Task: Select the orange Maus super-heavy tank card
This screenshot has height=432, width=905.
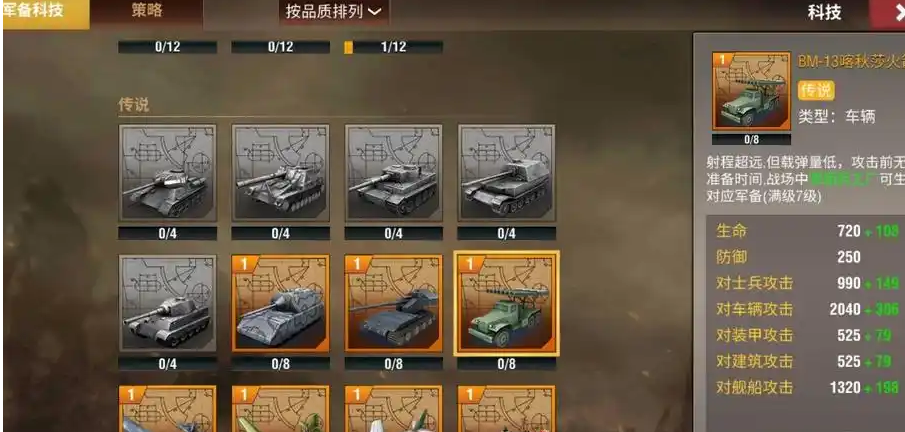Action: point(281,303)
